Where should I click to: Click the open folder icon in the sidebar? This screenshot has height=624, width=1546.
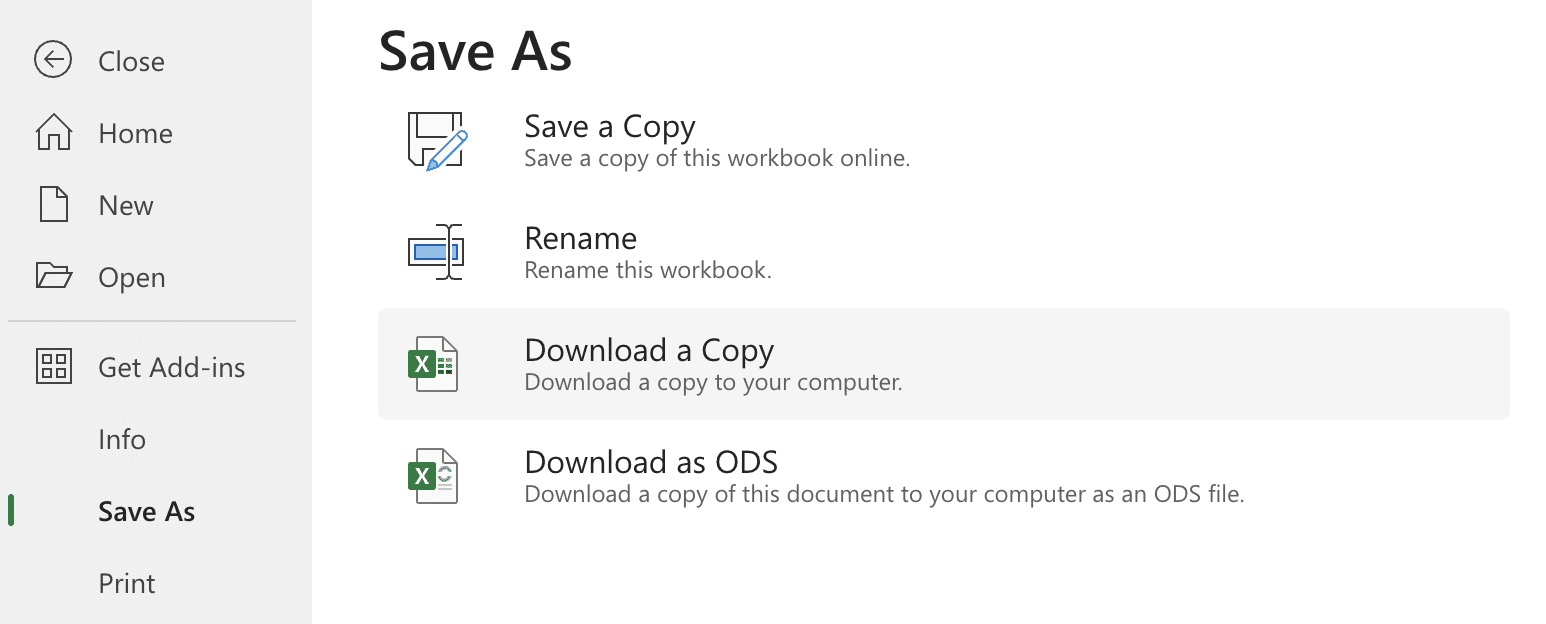pyautogui.click(x=53, y=276)
